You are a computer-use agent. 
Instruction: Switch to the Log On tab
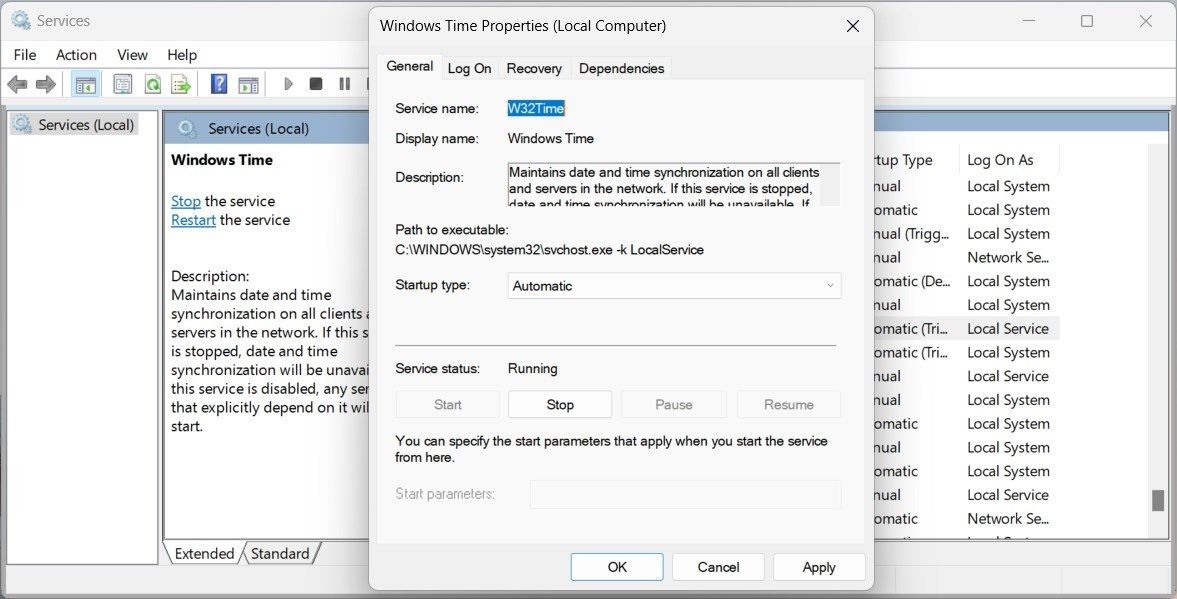click(x=469, y=68)
